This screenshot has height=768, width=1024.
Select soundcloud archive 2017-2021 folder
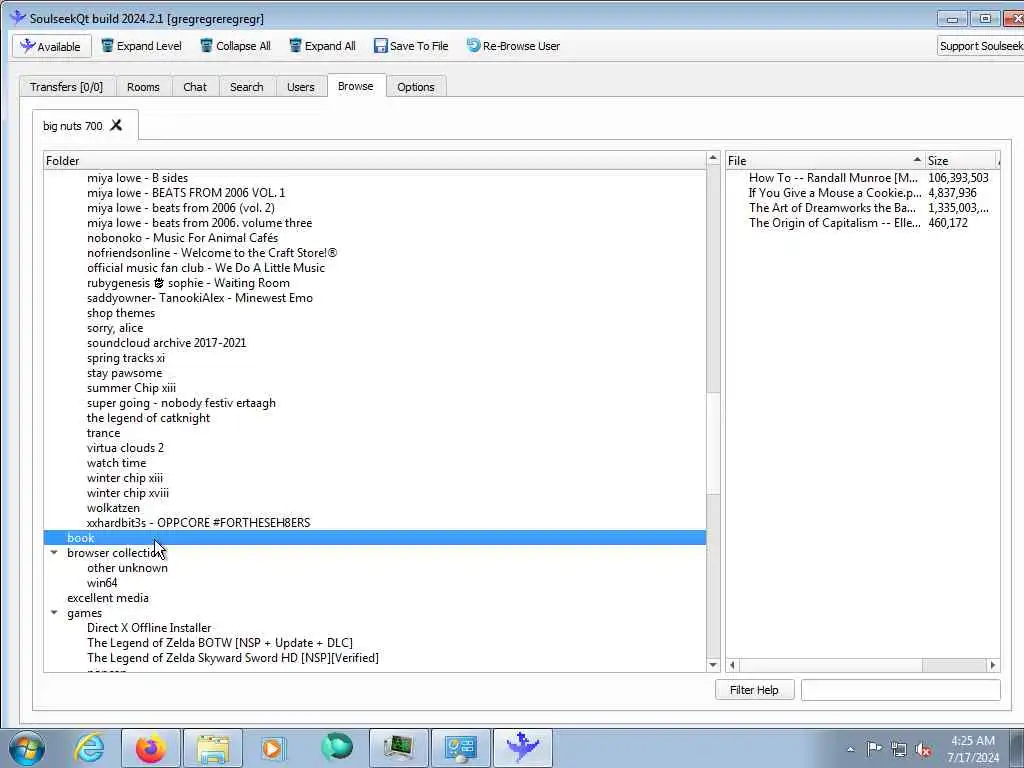tap(167, 342)
